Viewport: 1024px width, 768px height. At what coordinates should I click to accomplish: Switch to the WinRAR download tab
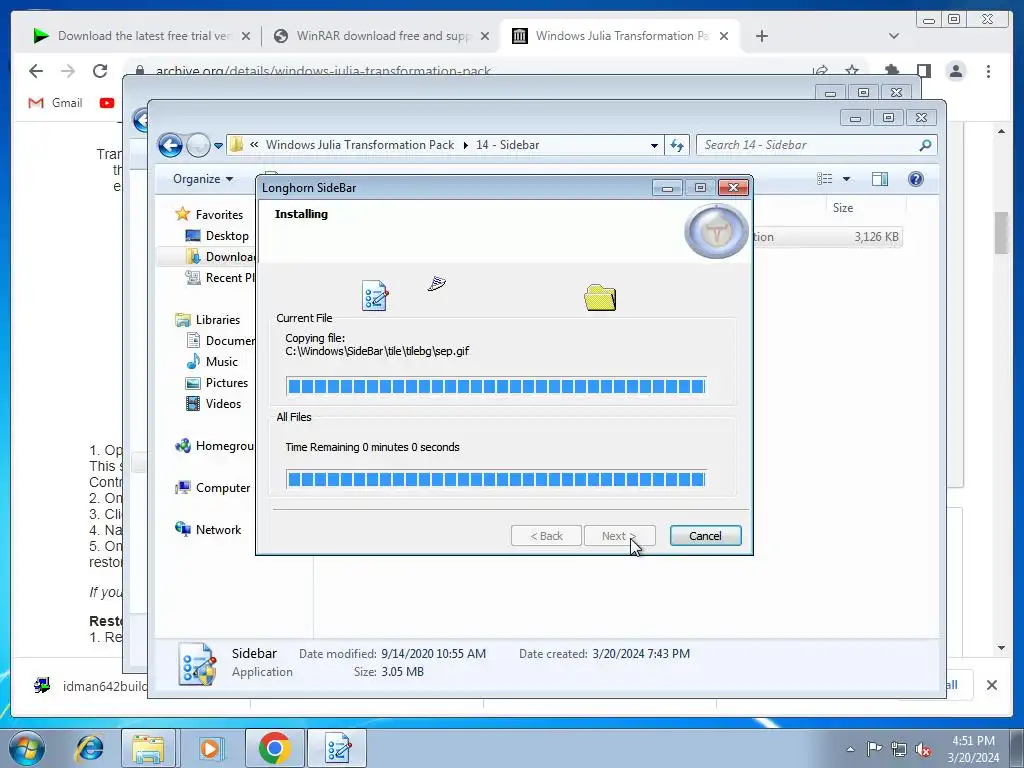[x=382, y=36]
